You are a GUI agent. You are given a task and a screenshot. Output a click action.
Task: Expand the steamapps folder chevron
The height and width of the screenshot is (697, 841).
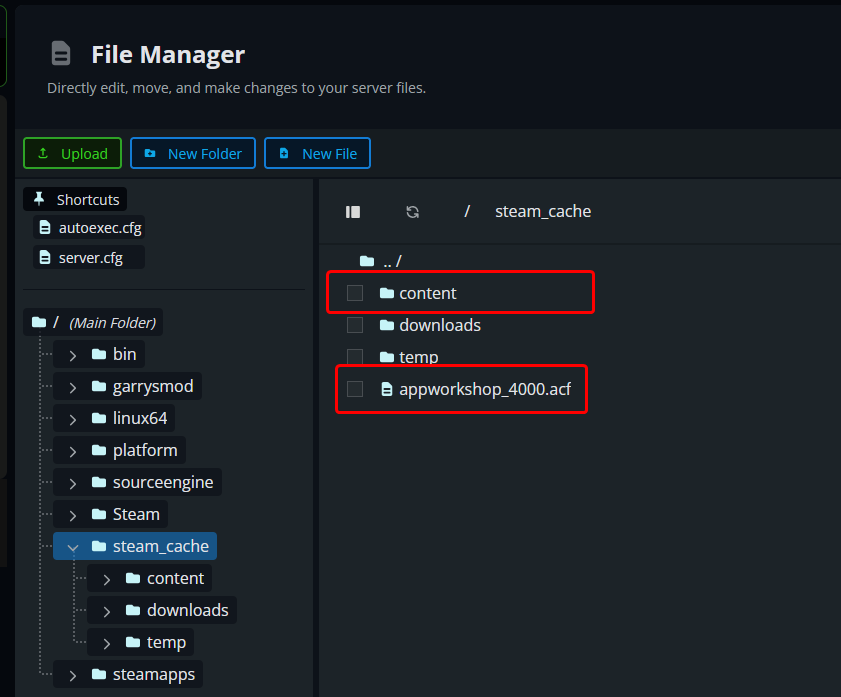click(x=72, y=676)
